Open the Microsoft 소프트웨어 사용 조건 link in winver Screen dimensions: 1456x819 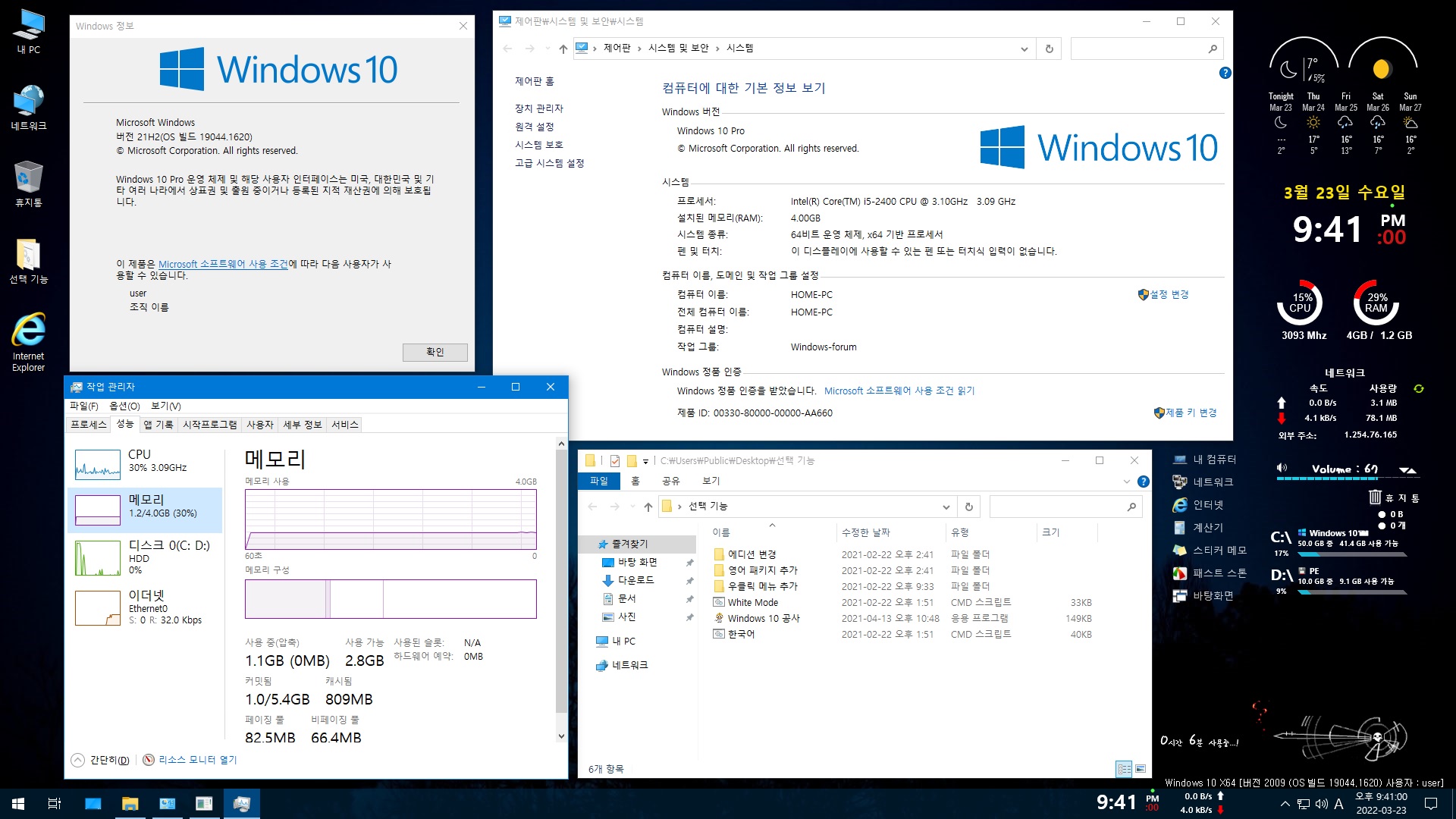pyautogui.click(x=223, y=264)
